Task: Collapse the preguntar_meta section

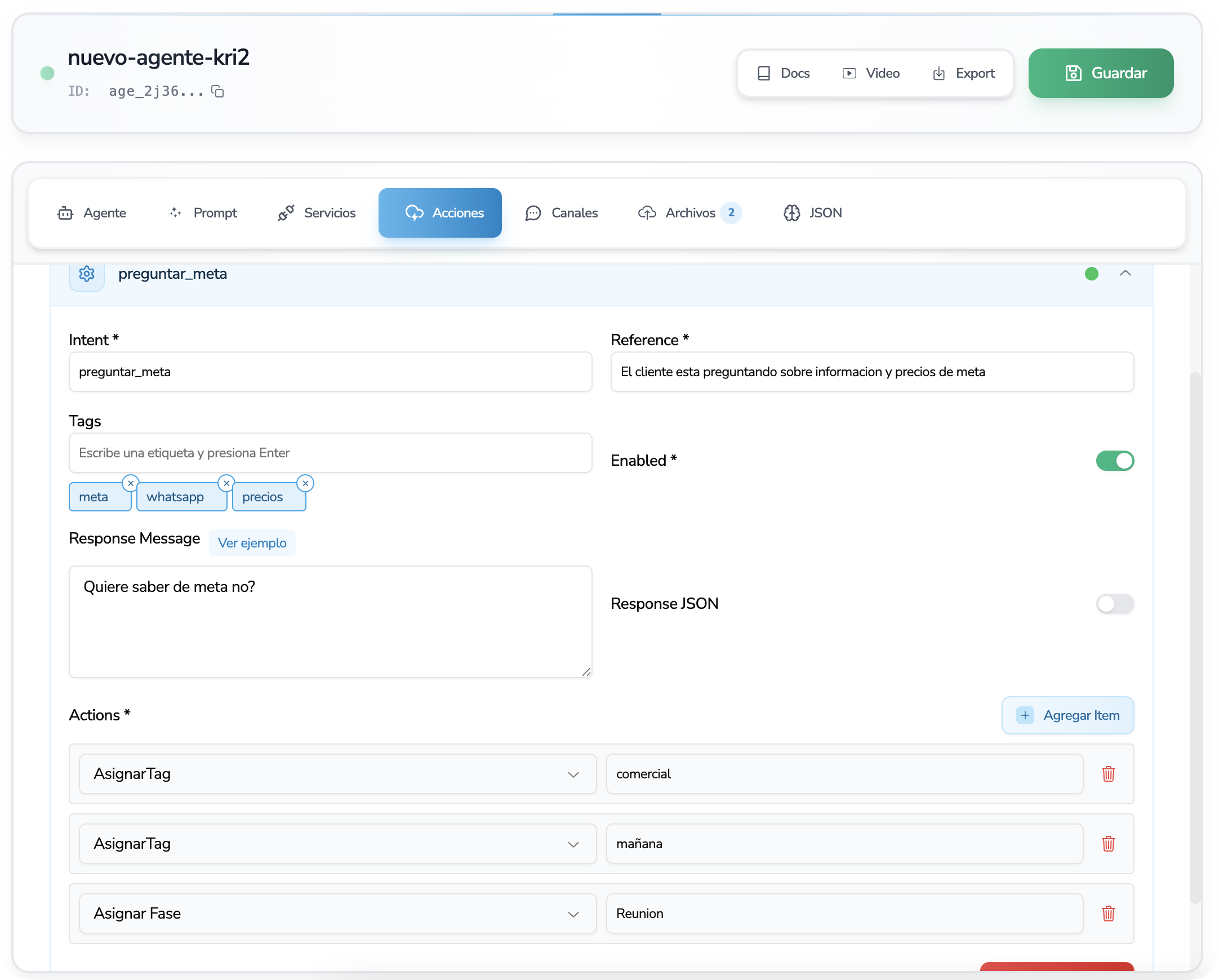Action: [1125, 274]
